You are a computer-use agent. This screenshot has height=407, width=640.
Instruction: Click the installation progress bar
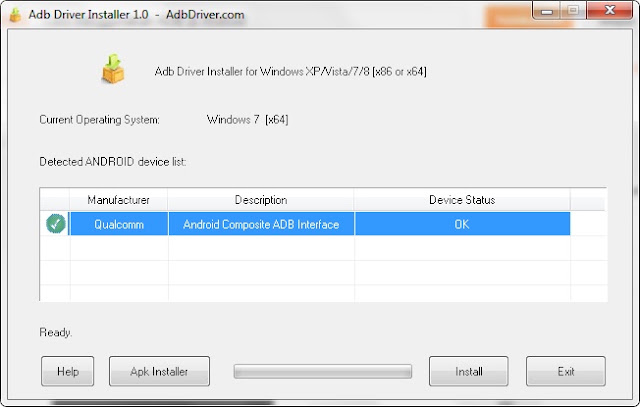point(322,371)
